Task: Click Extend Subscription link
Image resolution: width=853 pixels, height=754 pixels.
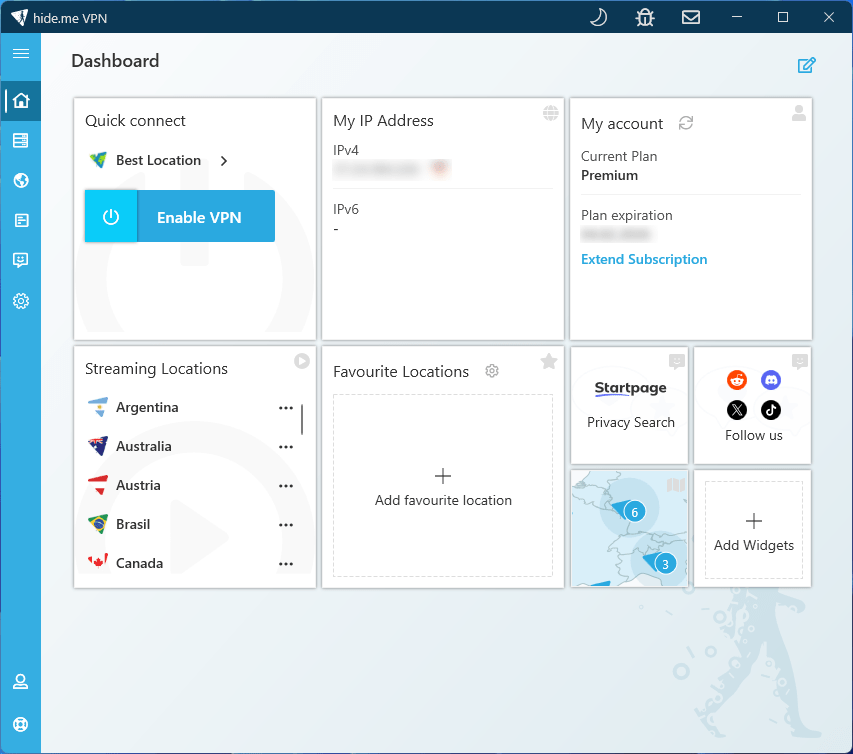Action: (x=644, y=259)
